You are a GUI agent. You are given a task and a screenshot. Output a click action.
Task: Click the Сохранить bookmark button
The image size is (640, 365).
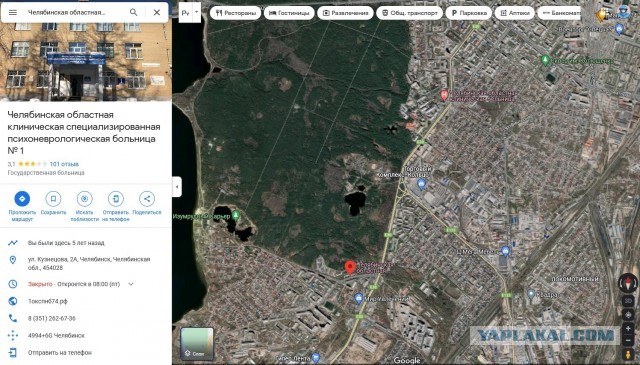click(53, 203)
